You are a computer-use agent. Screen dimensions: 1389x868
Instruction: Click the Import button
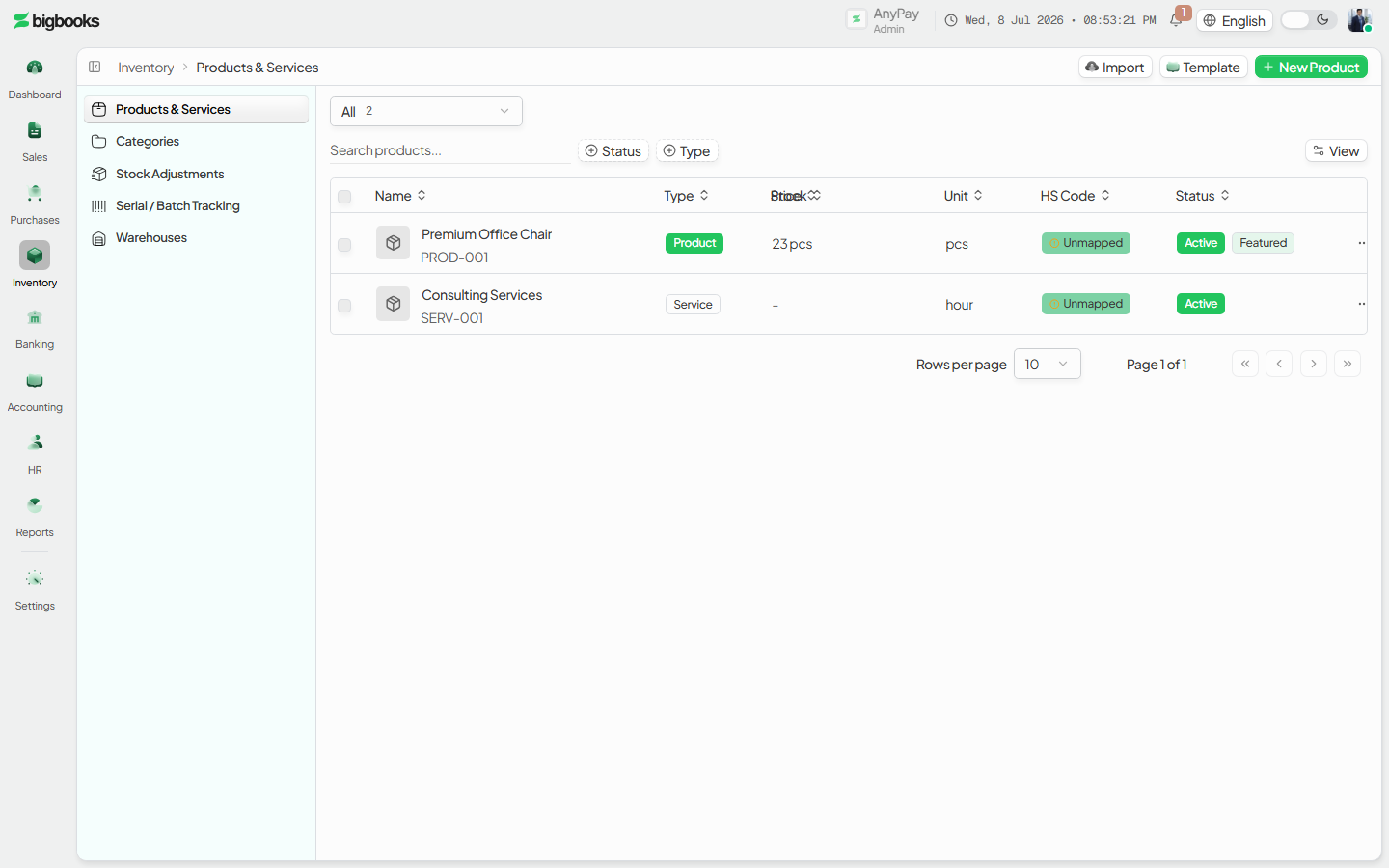coord(1115,67)
